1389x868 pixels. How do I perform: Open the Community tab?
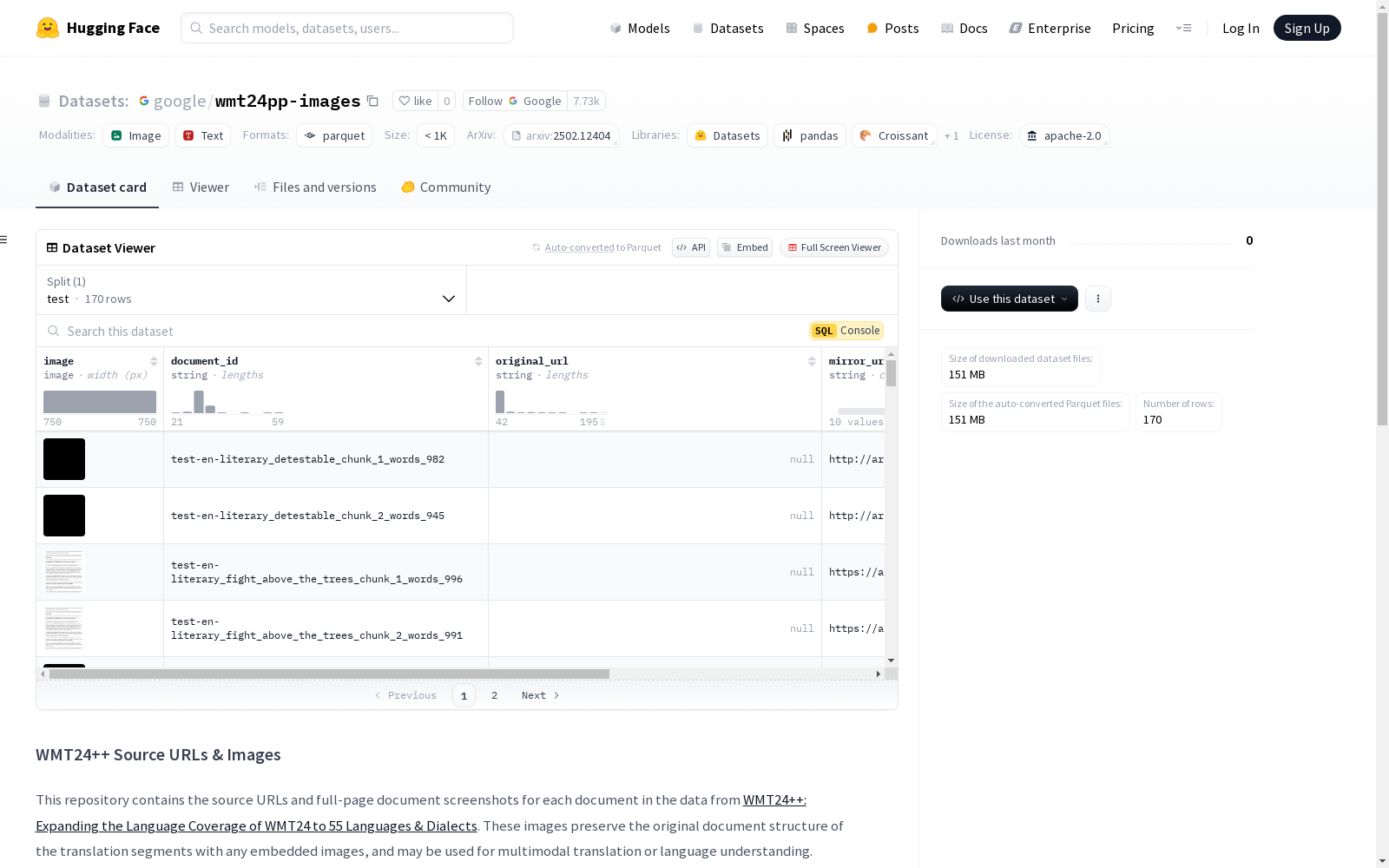click(x=446, y=187)
